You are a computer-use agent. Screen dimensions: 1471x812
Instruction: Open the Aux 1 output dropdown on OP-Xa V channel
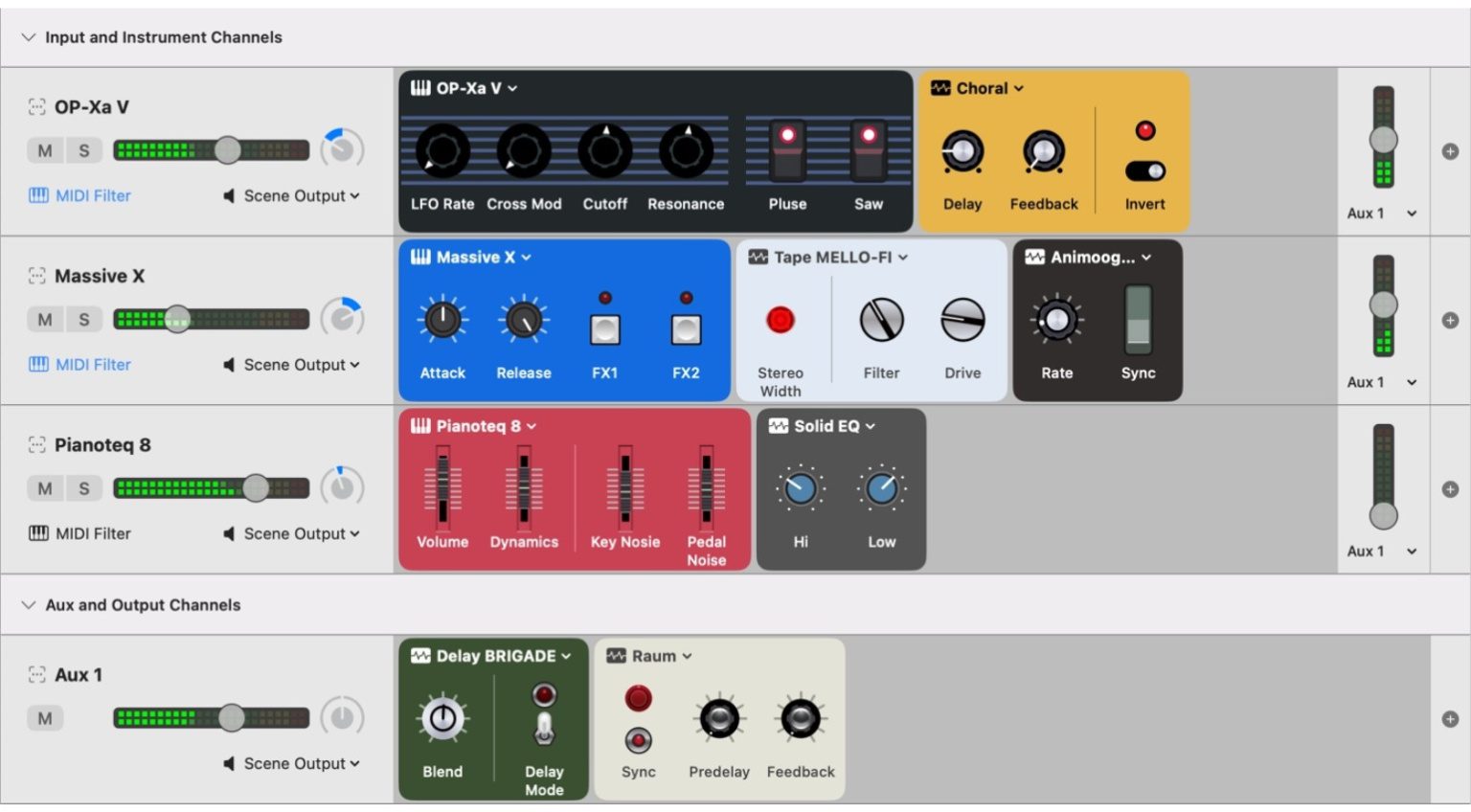[1382, 213]
